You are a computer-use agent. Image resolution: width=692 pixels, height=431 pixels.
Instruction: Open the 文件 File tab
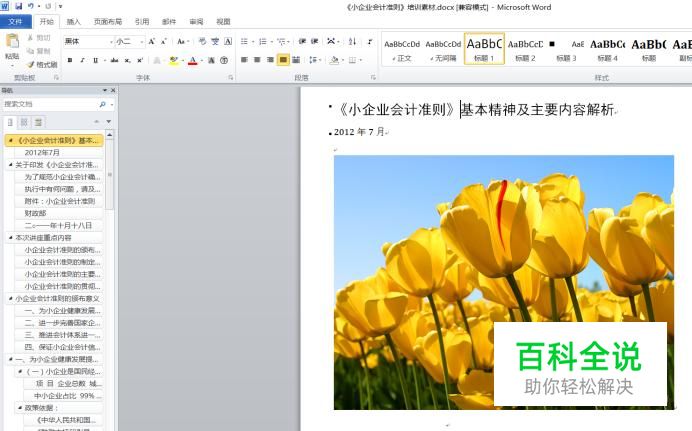15,21
